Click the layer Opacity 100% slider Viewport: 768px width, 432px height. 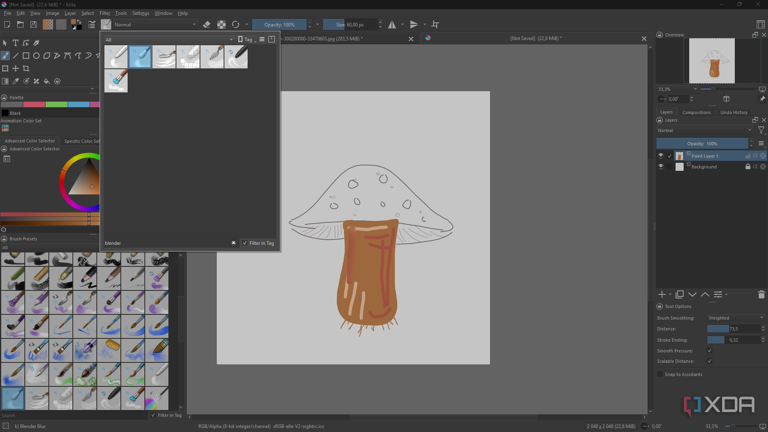click(x=702, y=144)
